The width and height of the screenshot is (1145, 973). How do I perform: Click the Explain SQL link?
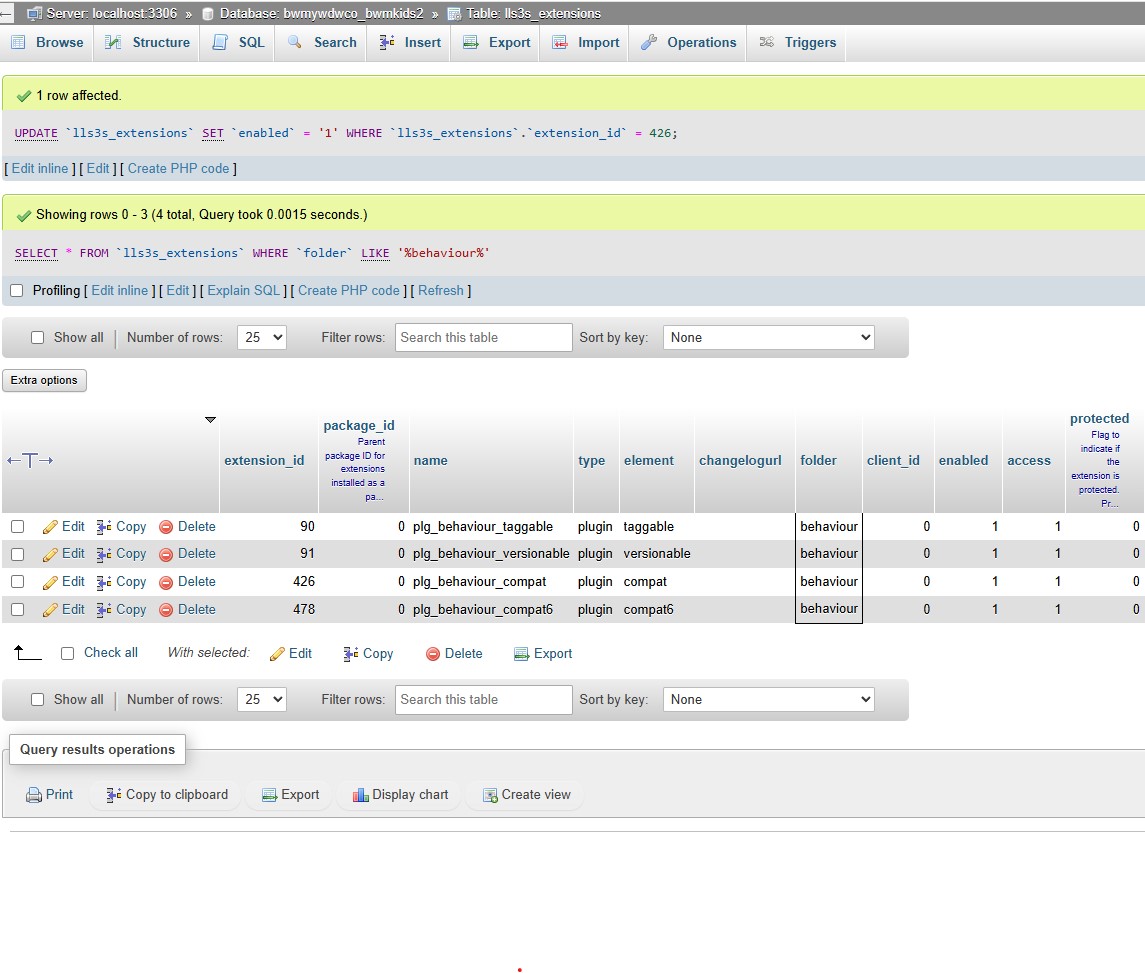(x=244, y=291)
